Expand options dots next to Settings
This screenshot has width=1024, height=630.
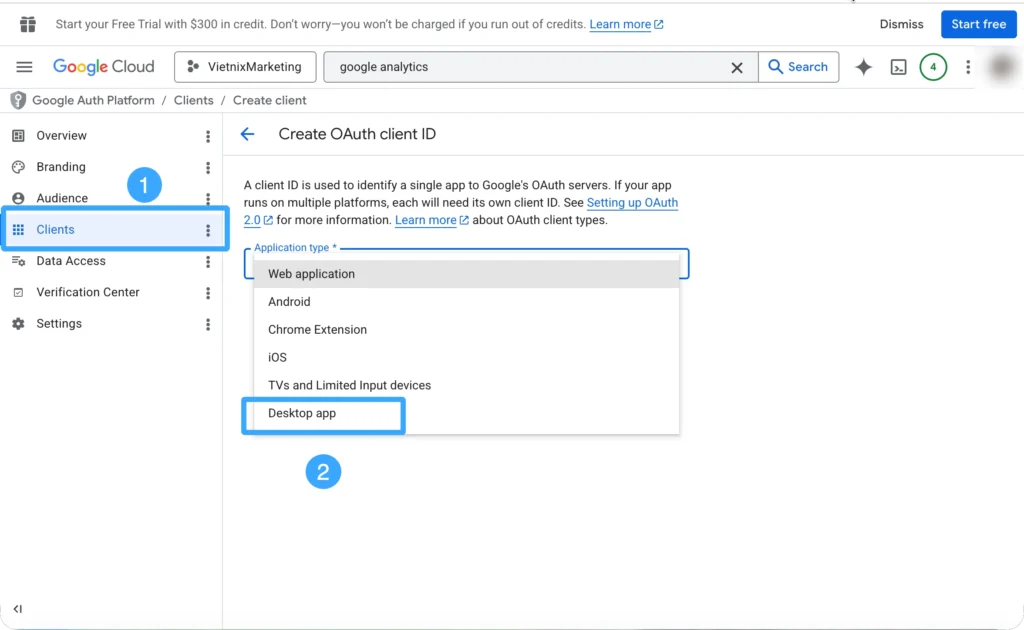coord(208,324)
